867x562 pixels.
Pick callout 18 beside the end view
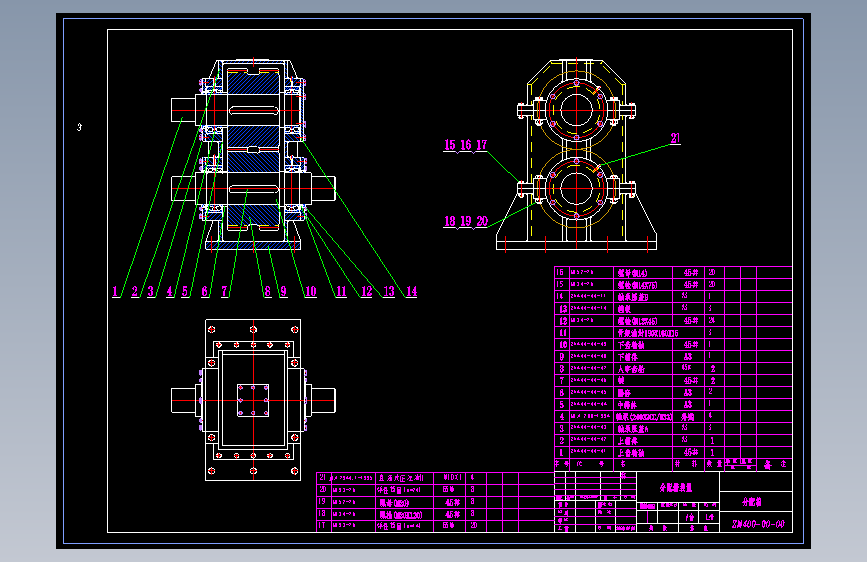(450, 221)
